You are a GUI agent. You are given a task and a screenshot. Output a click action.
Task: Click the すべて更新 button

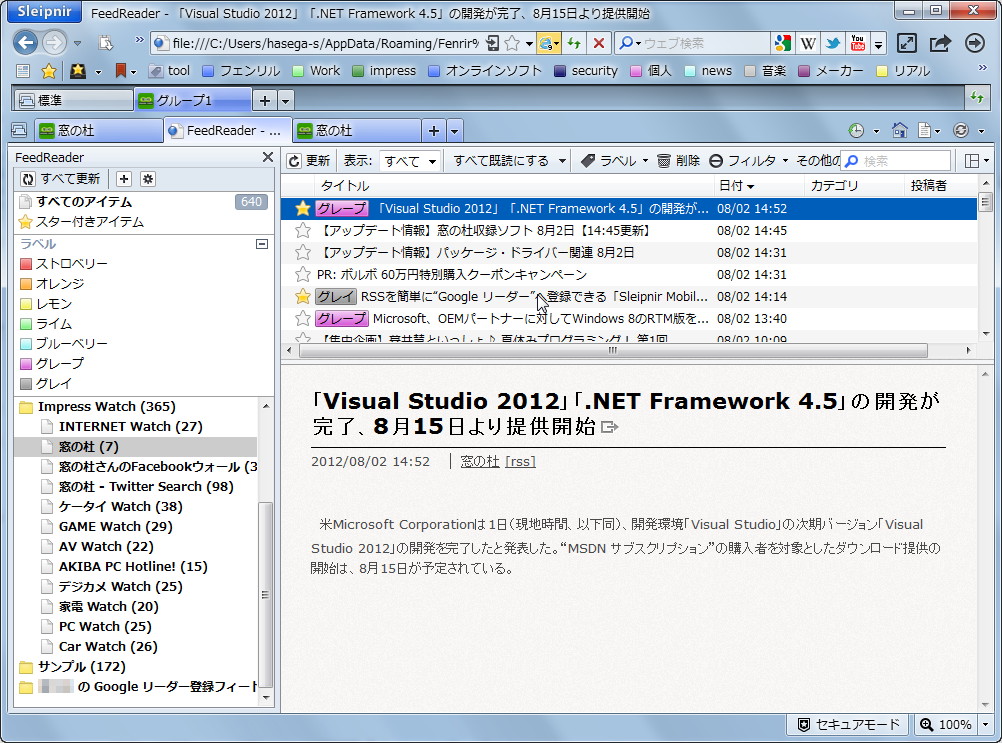coord(61,179)
